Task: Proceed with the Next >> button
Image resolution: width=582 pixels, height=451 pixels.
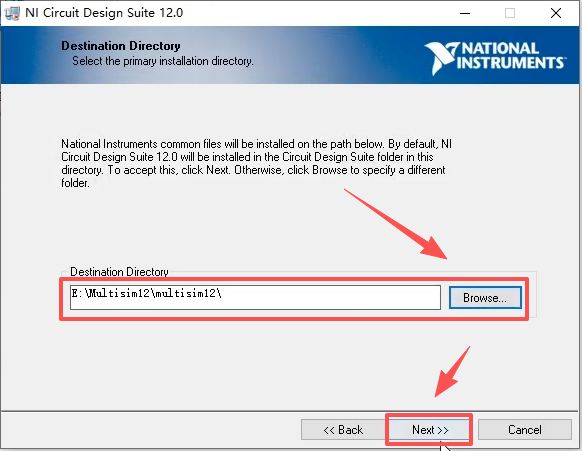Action: [430, 430]
